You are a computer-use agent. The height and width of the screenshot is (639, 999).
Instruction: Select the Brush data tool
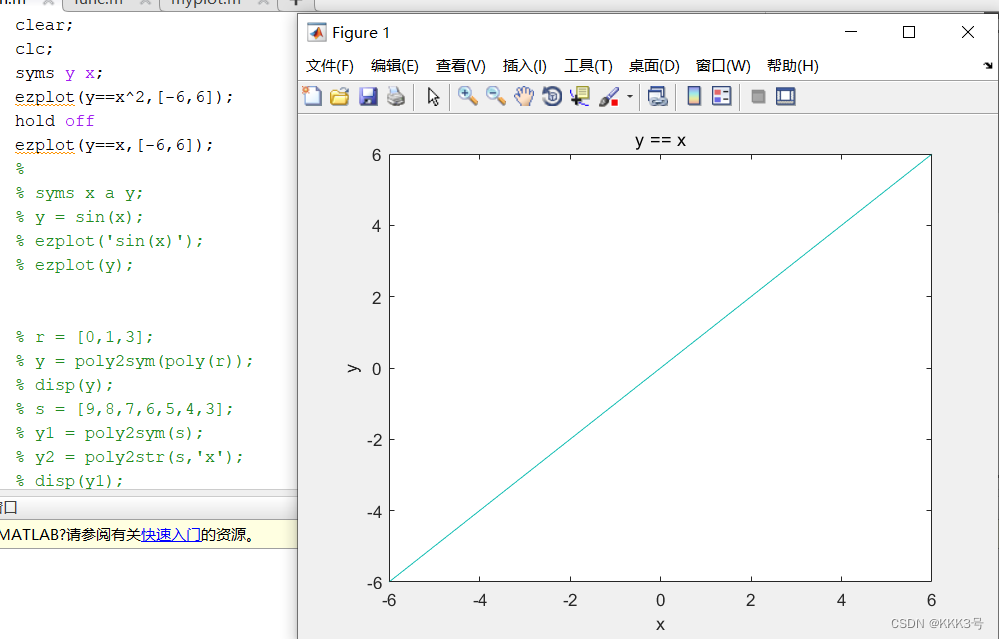[609, 96]
